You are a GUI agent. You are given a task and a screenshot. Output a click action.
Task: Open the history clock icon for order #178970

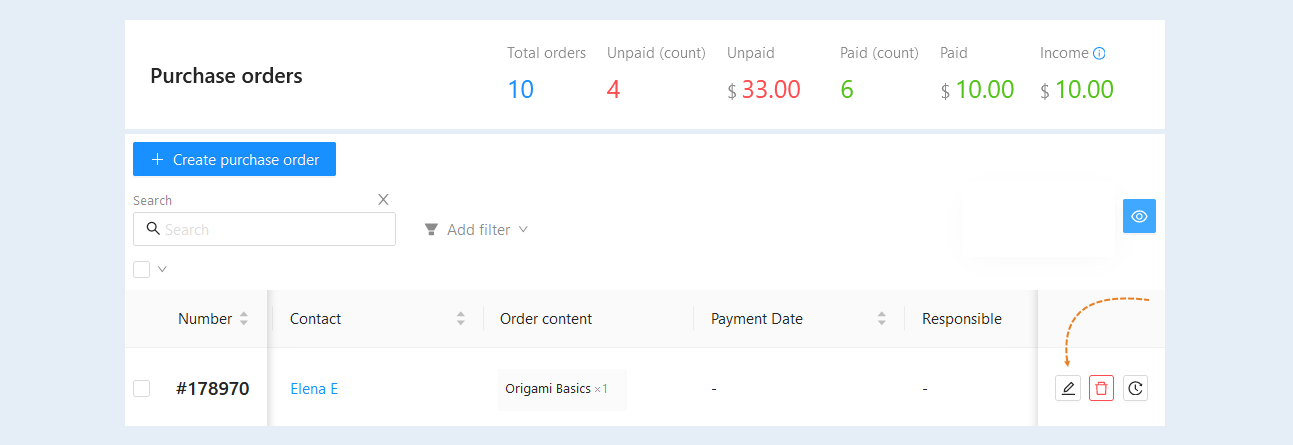pos(1135,388)
